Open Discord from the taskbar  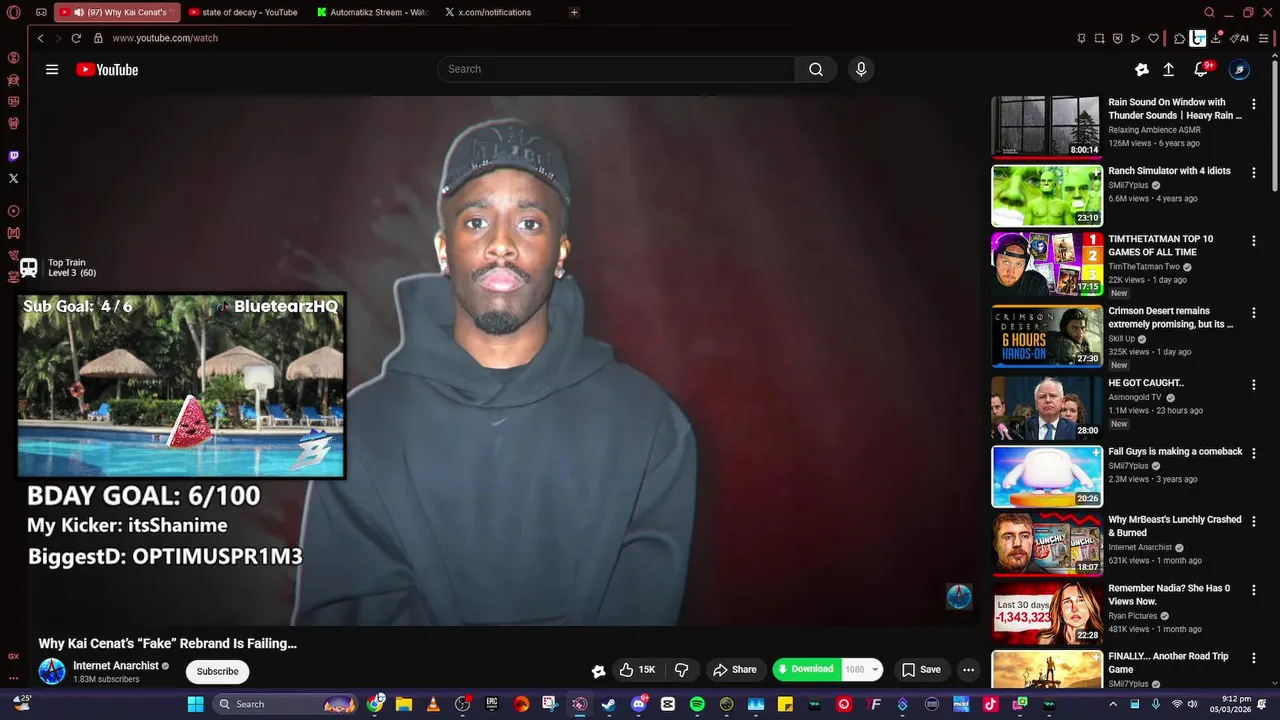[x=638, y=704]
